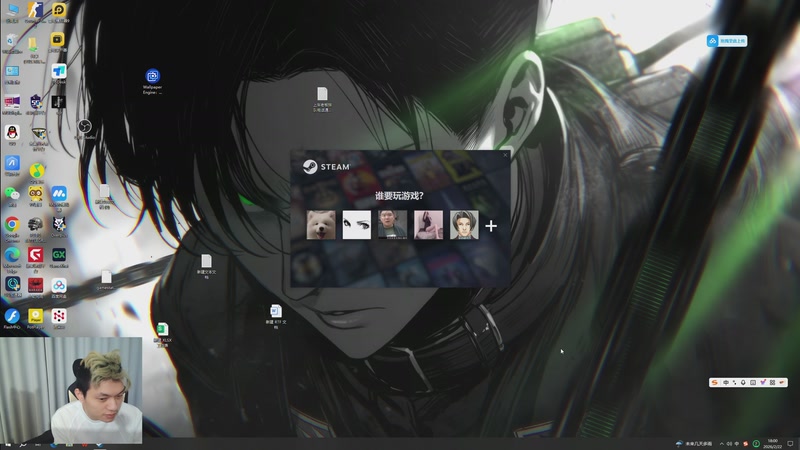
Task: Click the microphone voice input on Sogou bar
Action: tap(743, 382)
